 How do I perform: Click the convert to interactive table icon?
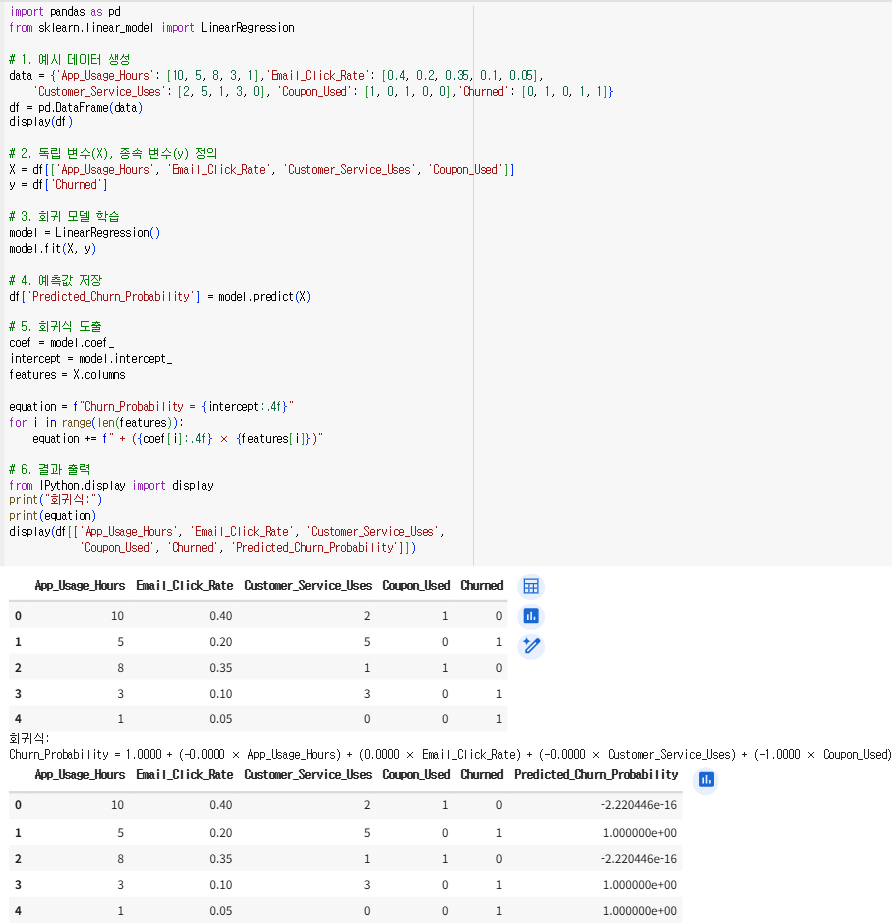[530, 586]
